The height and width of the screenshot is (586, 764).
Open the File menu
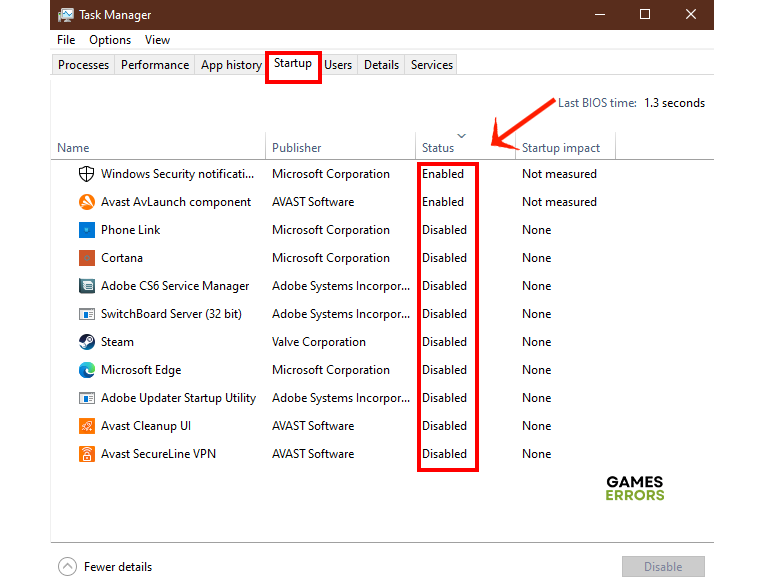point(66,40)
